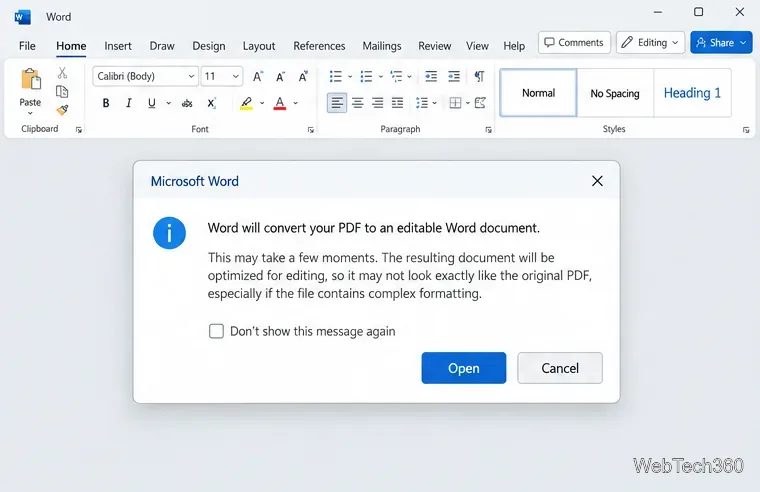760x492 pixels.
Task: Open the Editing mode dropdown
Action: click(x=650, y=43)
